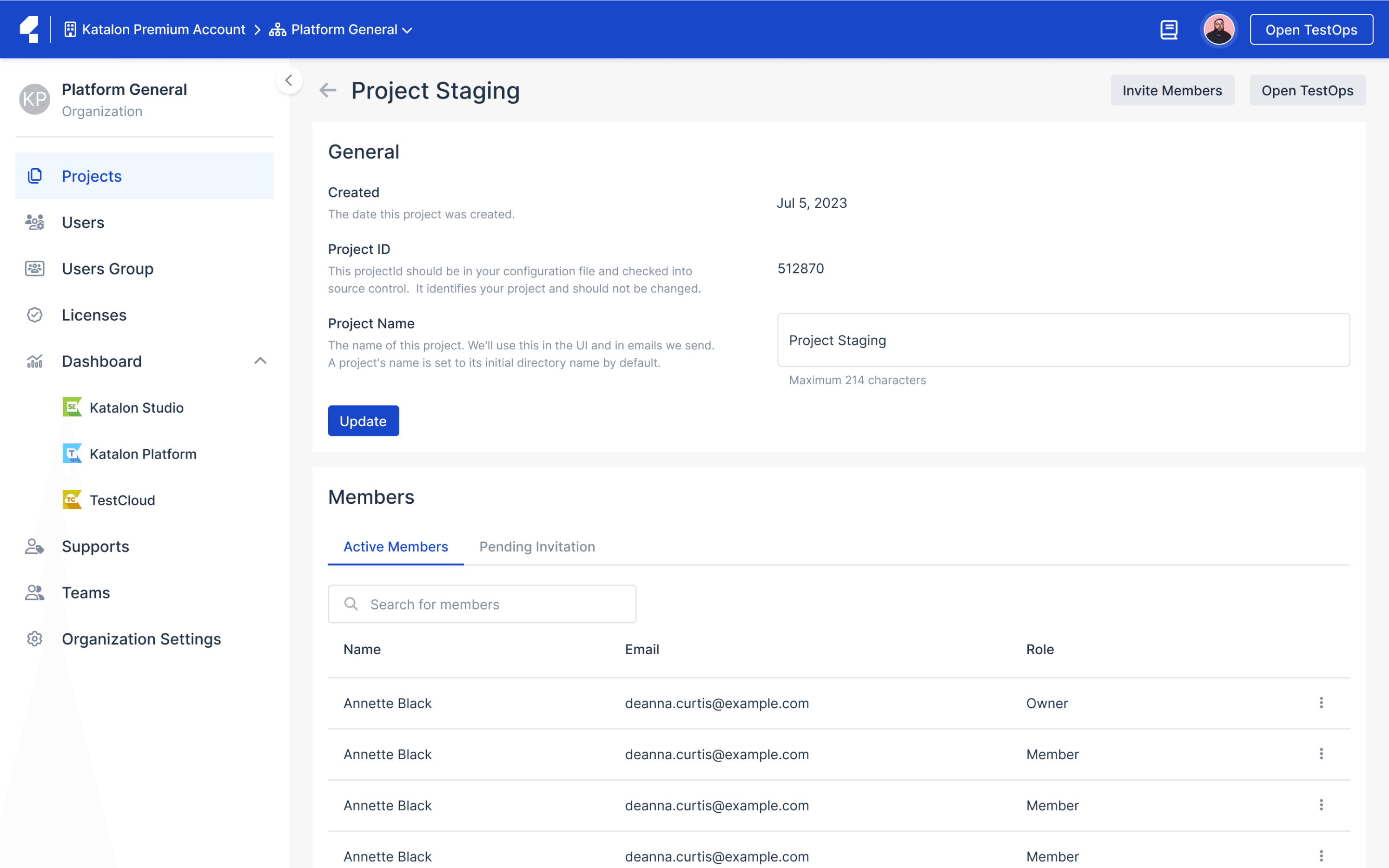
Task: Click the Users Group icon in the sidebar
Action: [34, 268]
